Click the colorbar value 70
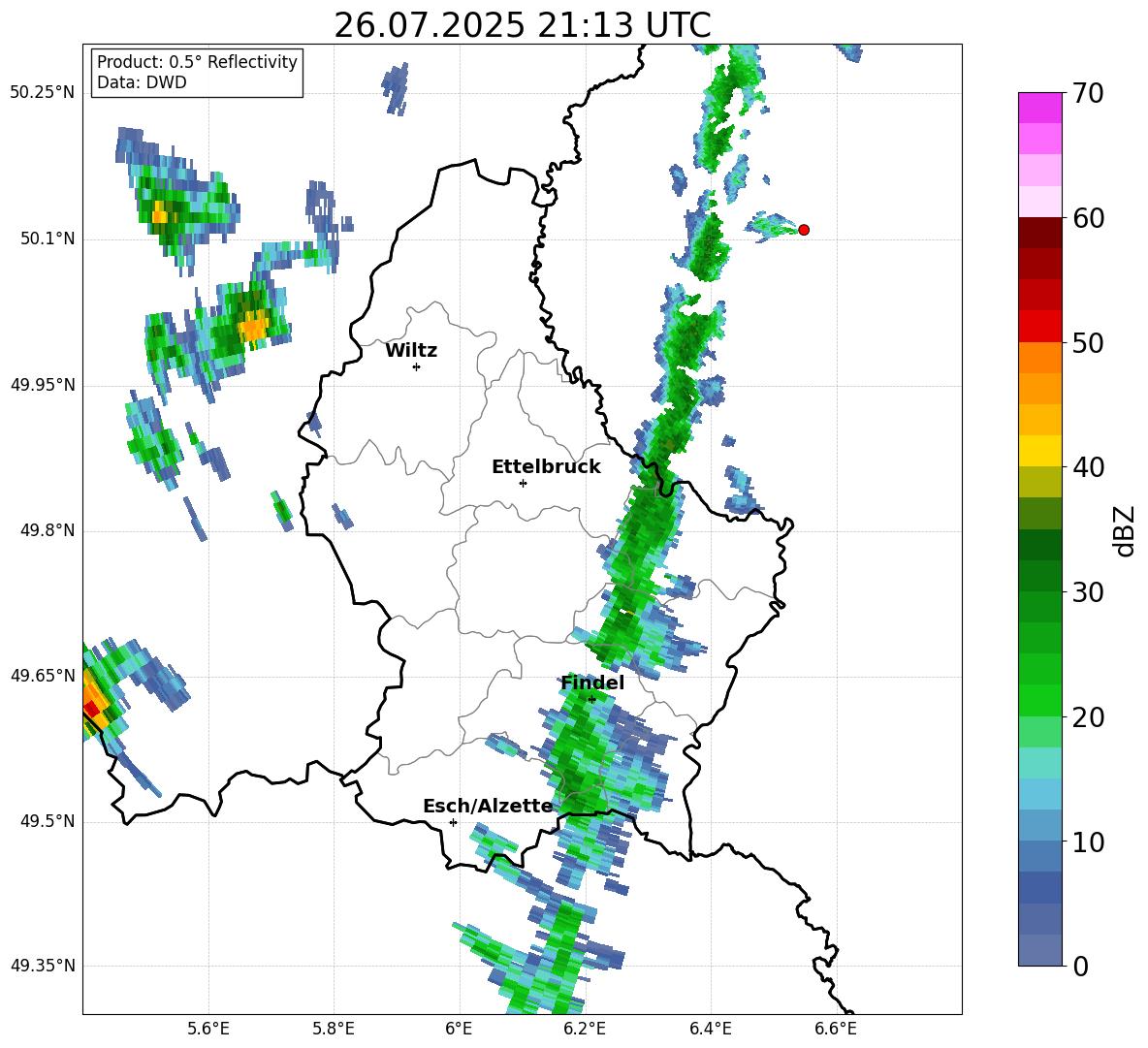This screenshot has height=1048, width=1148. pyautogui.click(x=1088, y=94)
